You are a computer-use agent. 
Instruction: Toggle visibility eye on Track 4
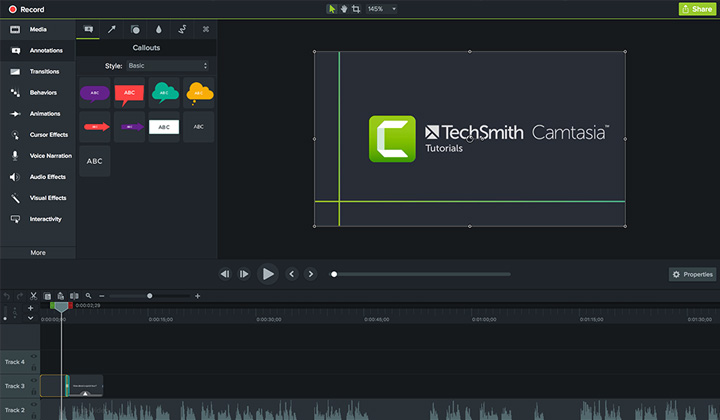pyautogui.click(x=34, y=356)
